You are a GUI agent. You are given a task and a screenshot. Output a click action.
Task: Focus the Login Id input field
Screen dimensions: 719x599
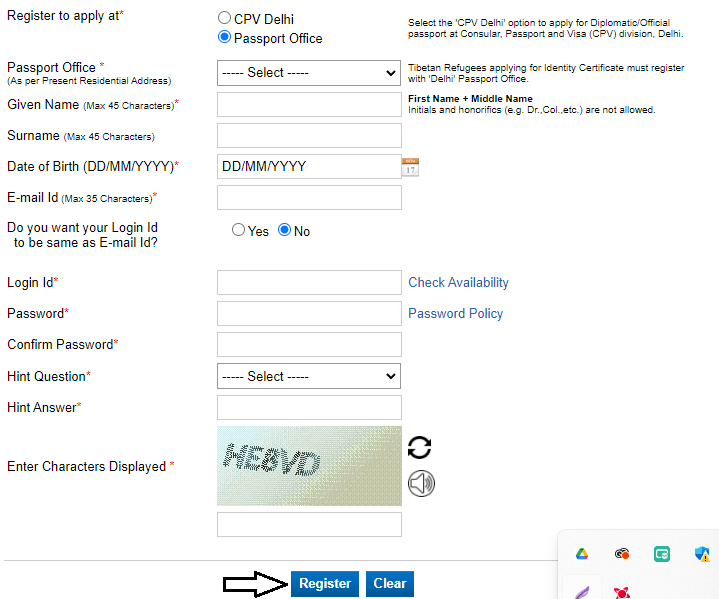click(x=310, y=283)
